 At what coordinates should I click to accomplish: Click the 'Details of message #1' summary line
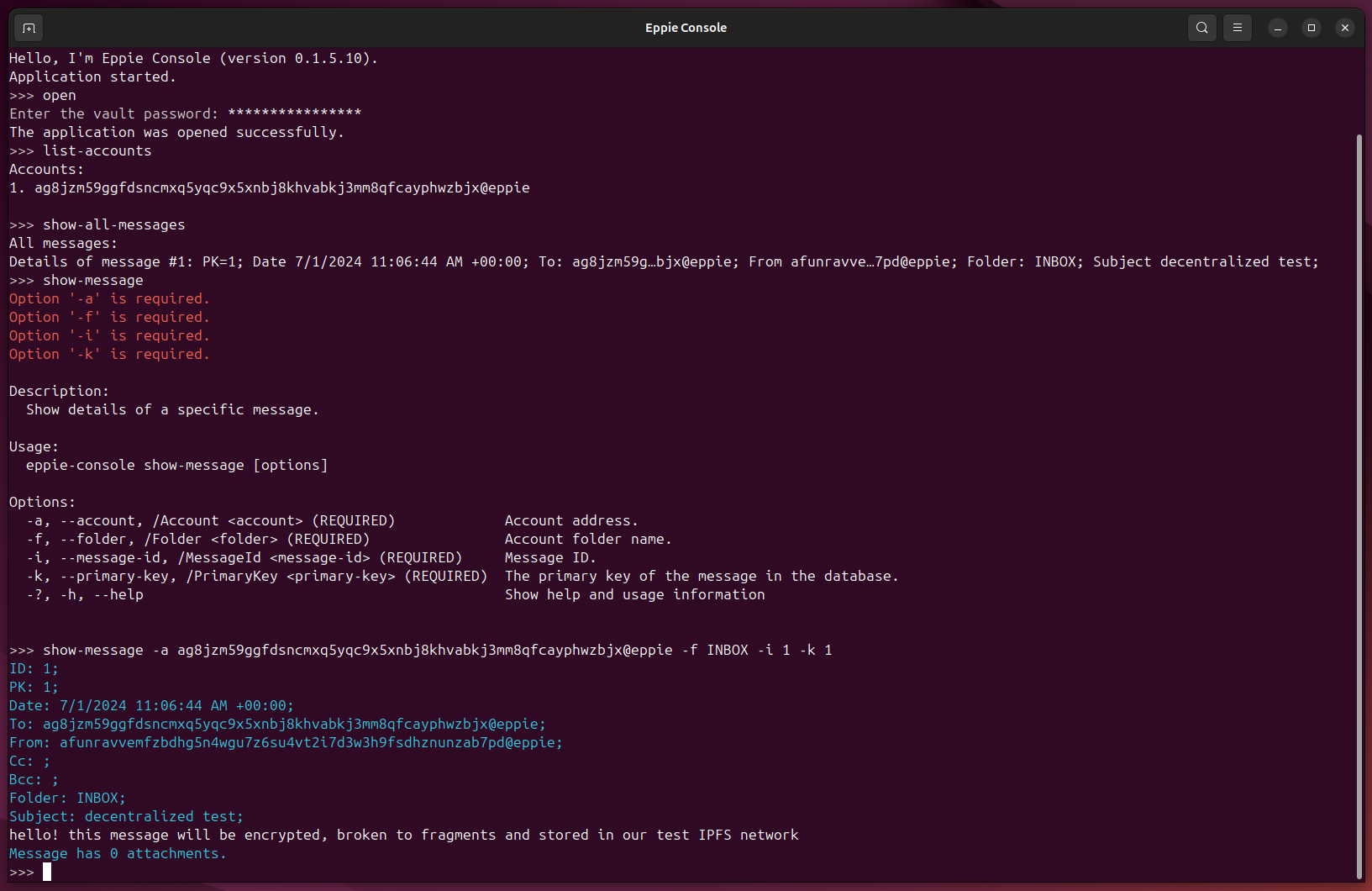(x=664, y=261)
